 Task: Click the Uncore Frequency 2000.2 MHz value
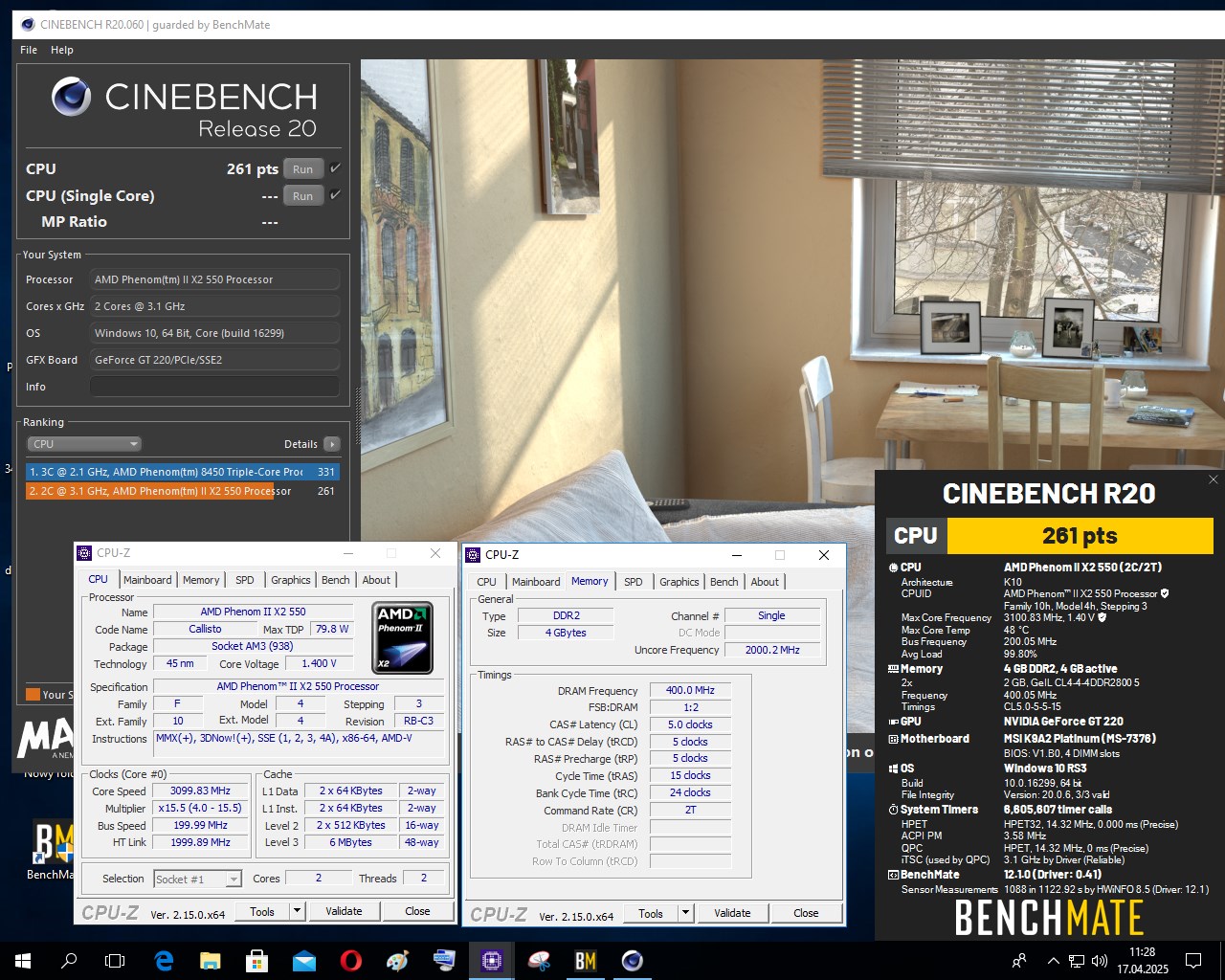pyautogui.click(x=772, y=650)
